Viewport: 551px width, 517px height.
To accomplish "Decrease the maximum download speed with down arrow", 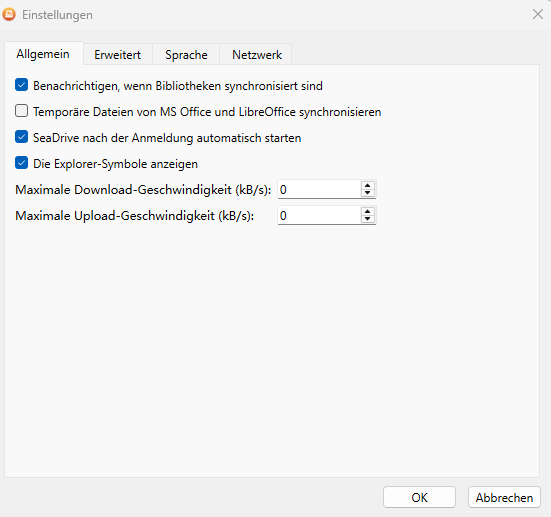I will (x=368, y=193).
